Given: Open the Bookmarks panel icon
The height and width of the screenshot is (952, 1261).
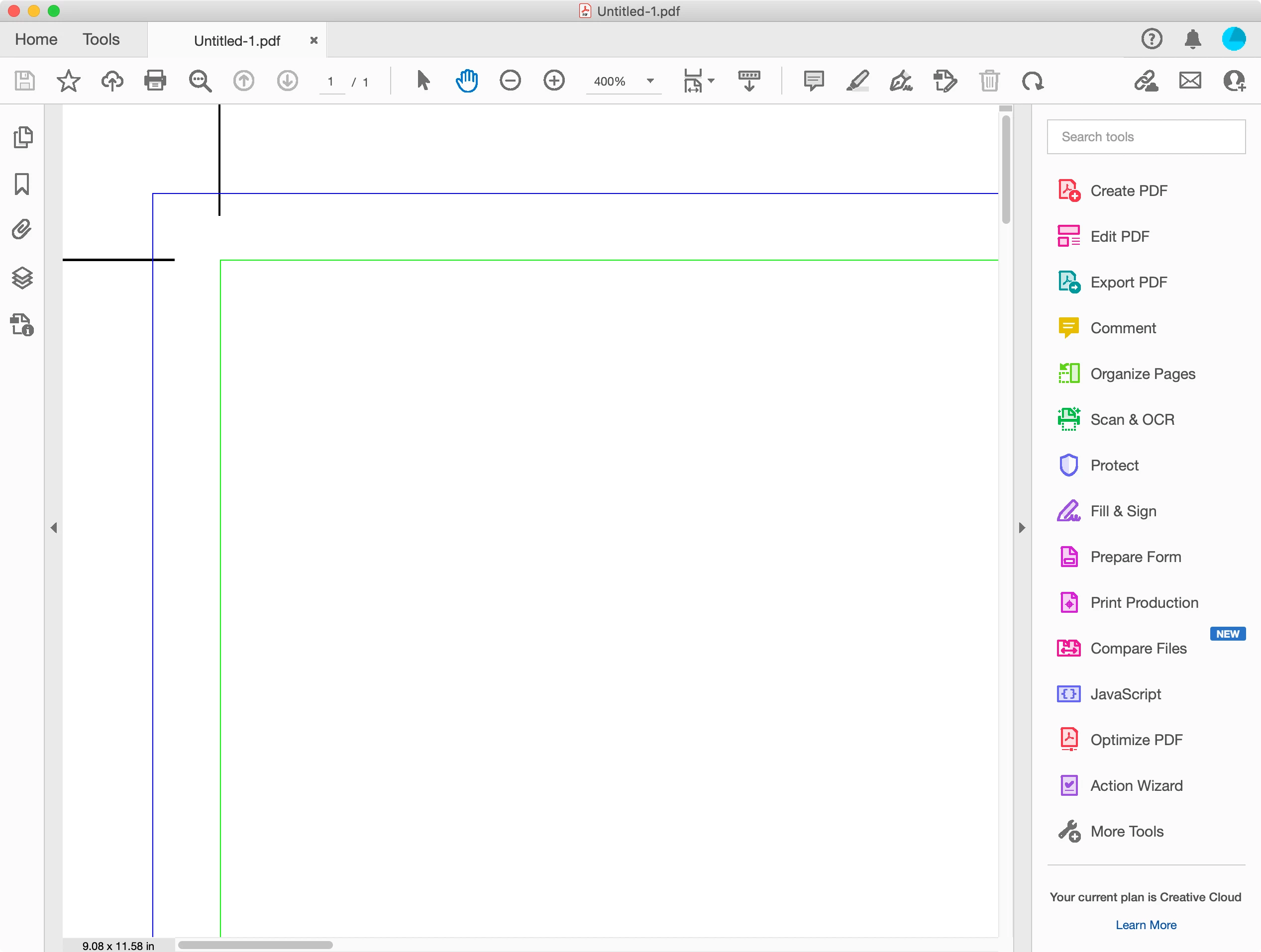Looking at the screenshot, I should coord(22,184).
